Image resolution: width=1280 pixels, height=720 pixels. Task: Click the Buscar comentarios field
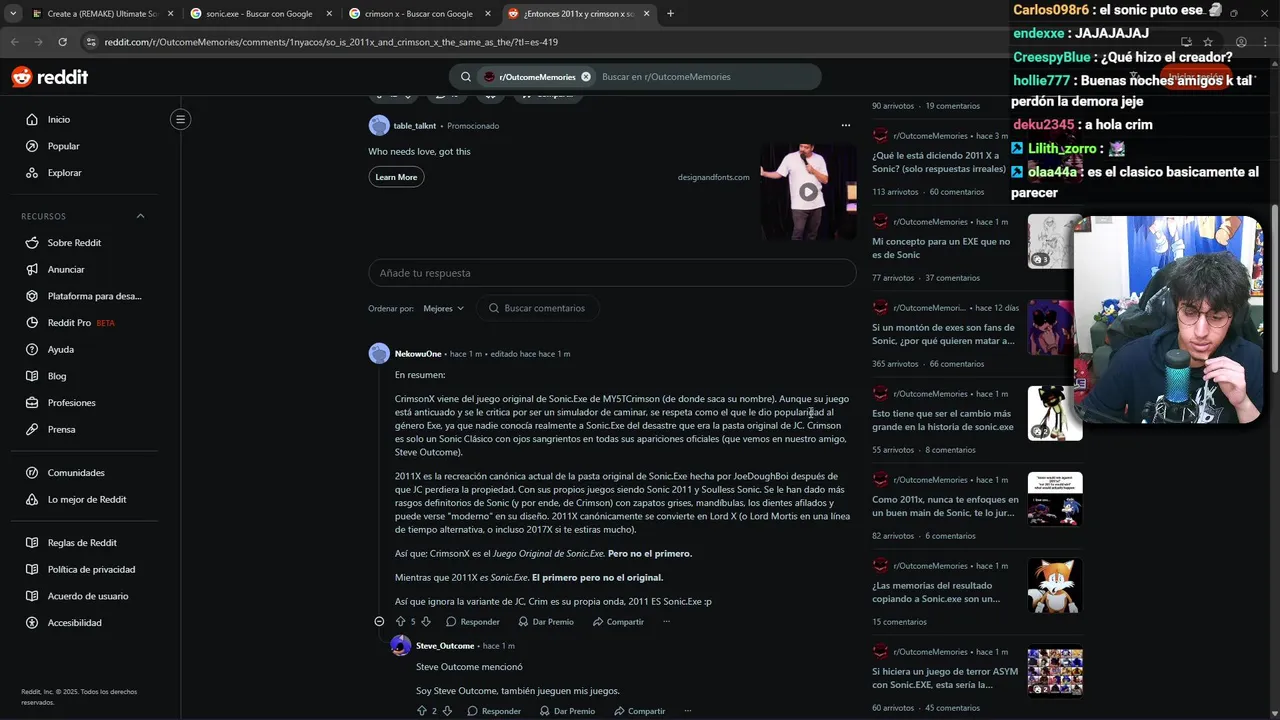(x=537, y=308)
